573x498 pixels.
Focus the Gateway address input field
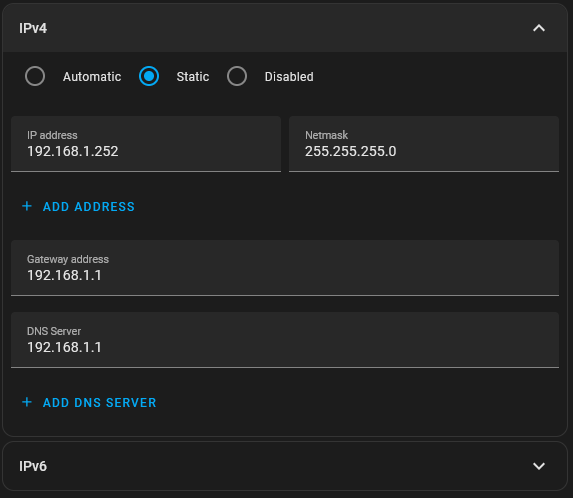click(x=285, y=268)
